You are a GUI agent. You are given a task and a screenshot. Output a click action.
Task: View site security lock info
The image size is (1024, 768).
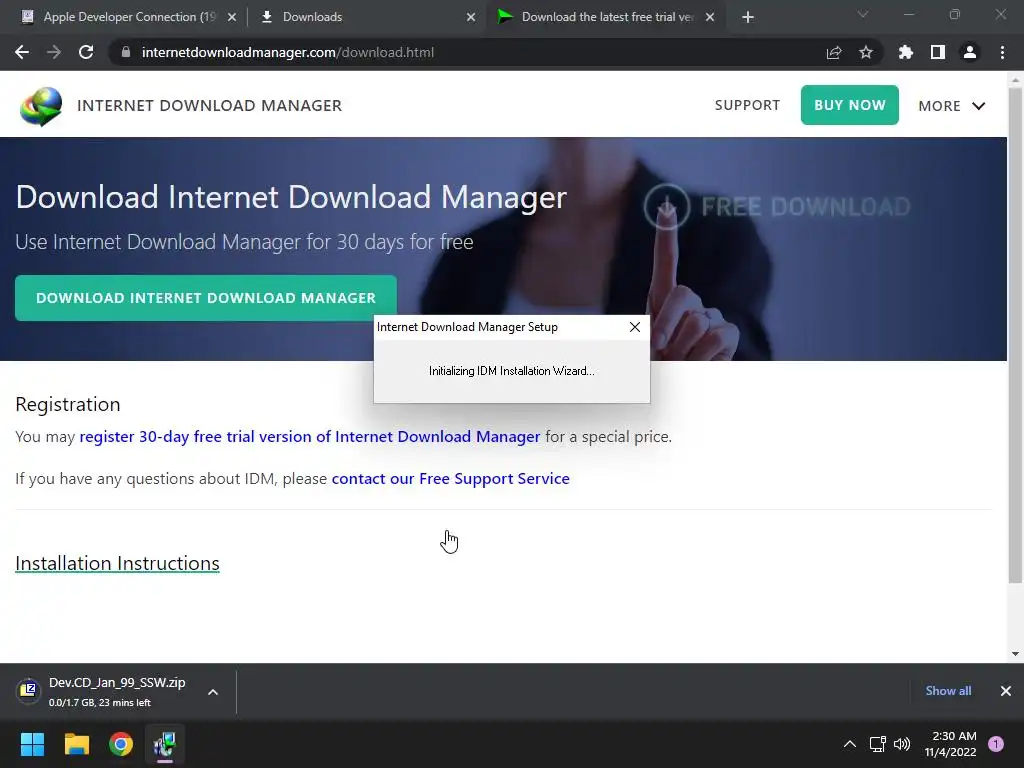coord(126,52)
